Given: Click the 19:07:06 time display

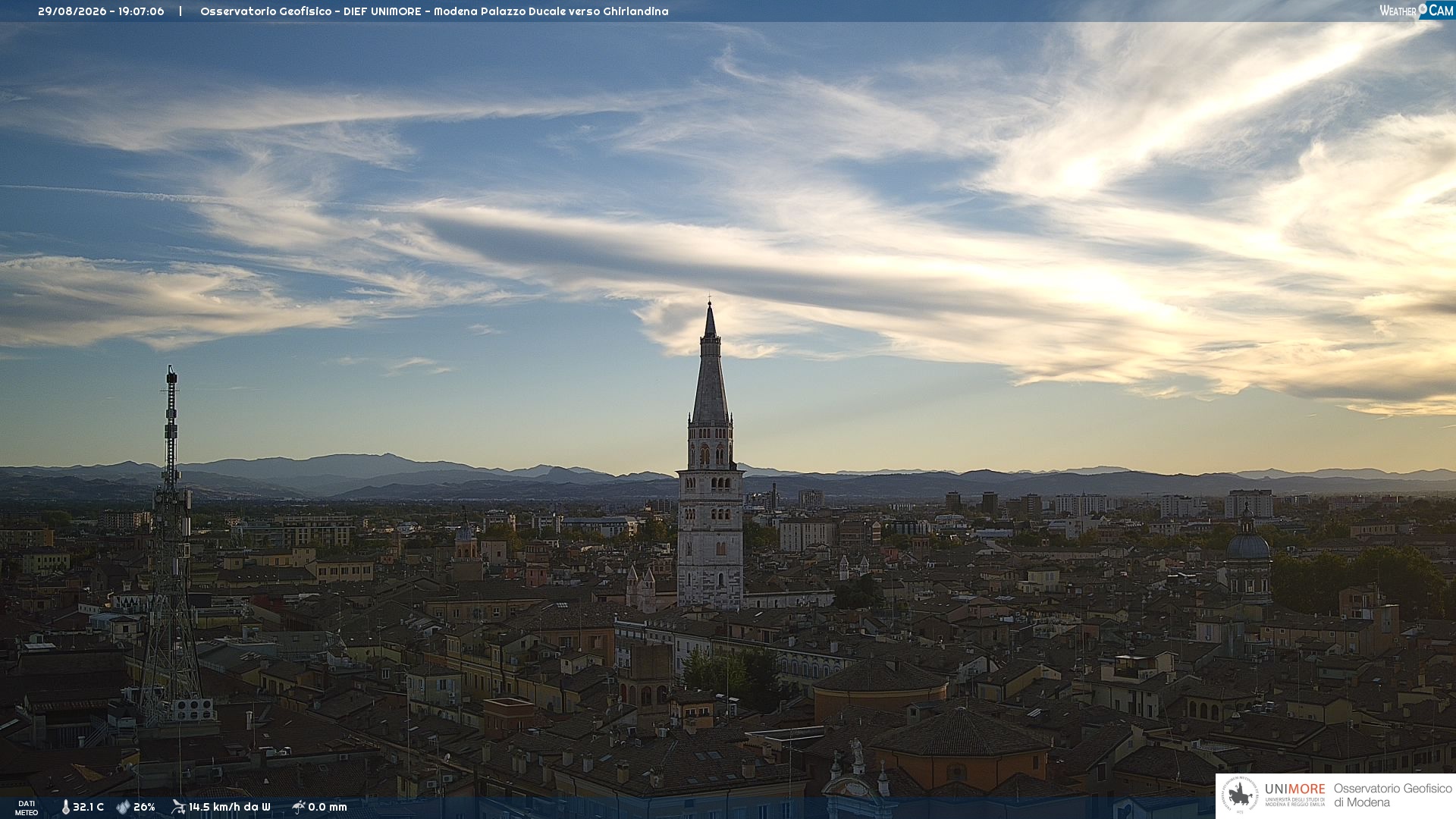Looking at the screenshot, I should point(141,11).
